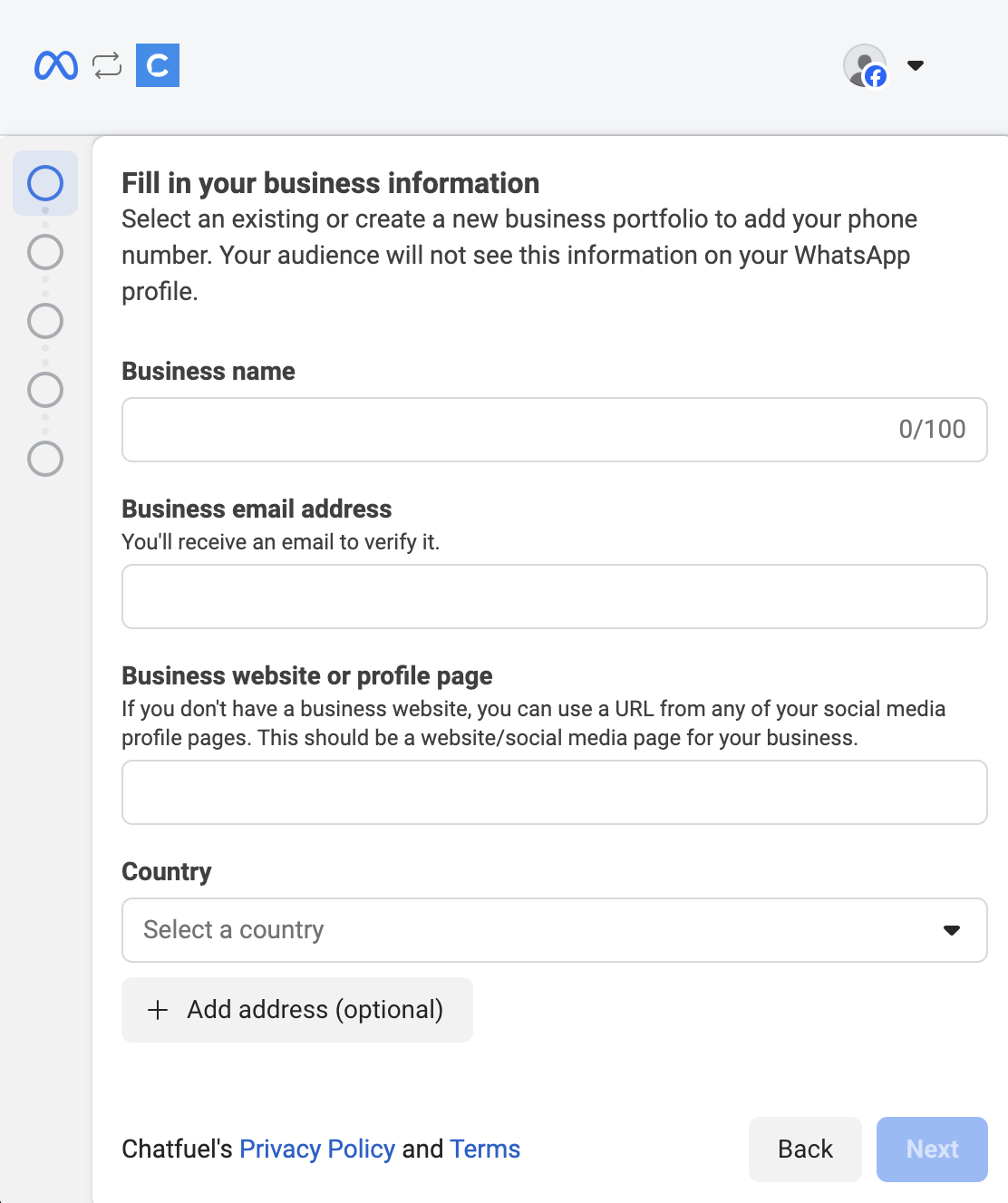Open Chatfuel's Privacy Policy link
The image size is (1008, 1203).
pyautogui.click(x=317, y=1150)
